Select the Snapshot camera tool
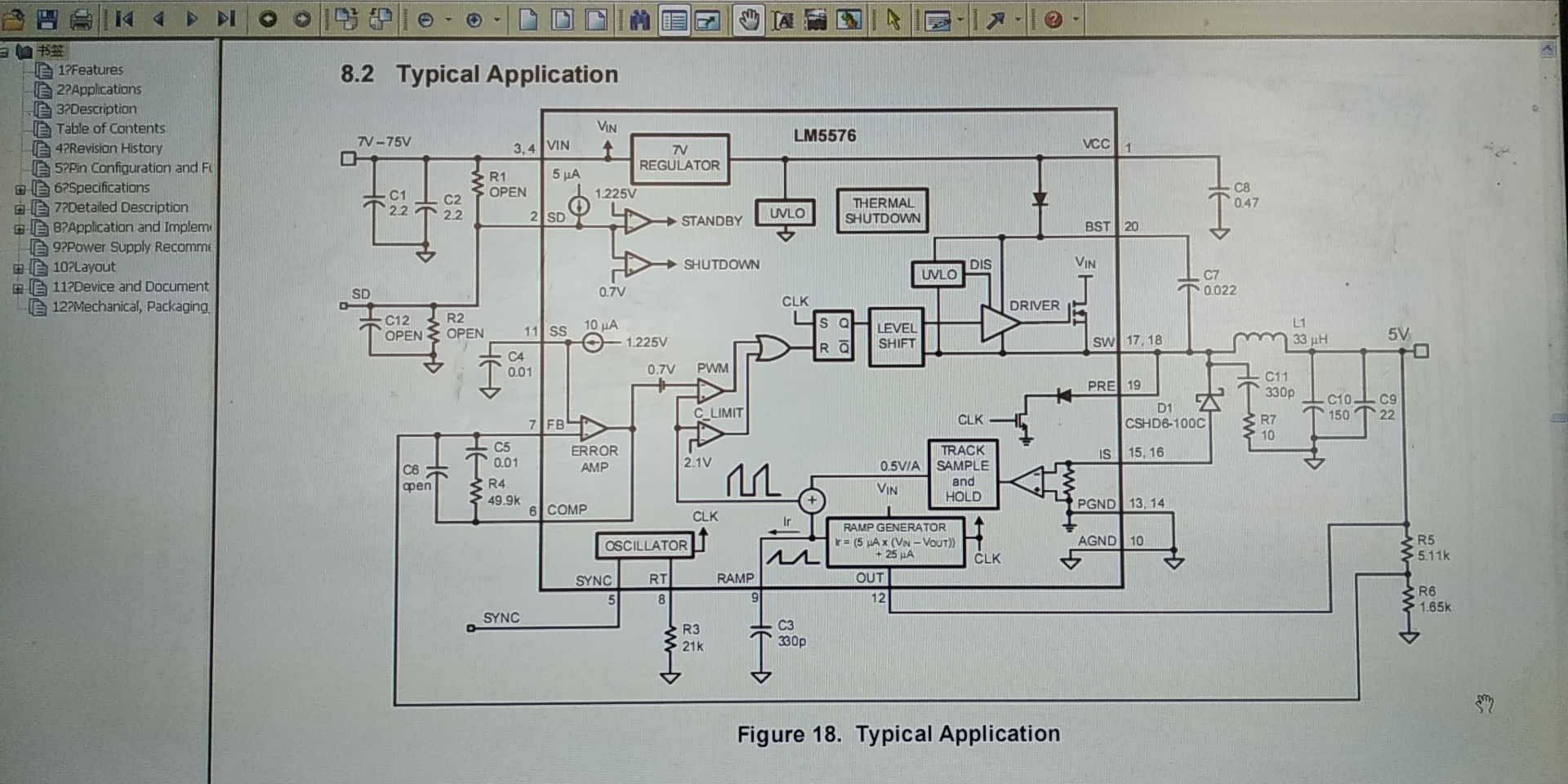The height and width of the screenshot is (784, 1568). pyautogui.click(x=816, y=20)
